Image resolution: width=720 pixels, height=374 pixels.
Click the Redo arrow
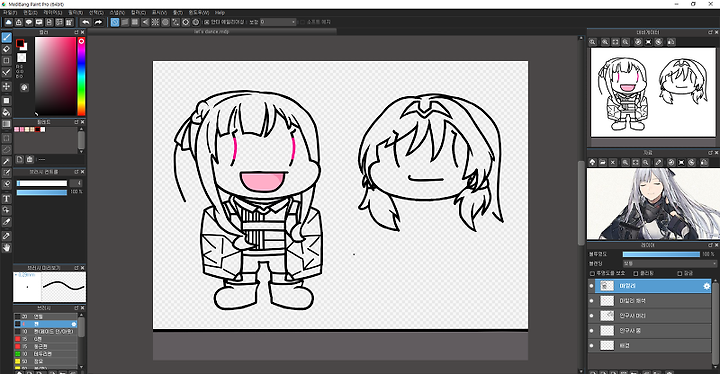[98, 22]
